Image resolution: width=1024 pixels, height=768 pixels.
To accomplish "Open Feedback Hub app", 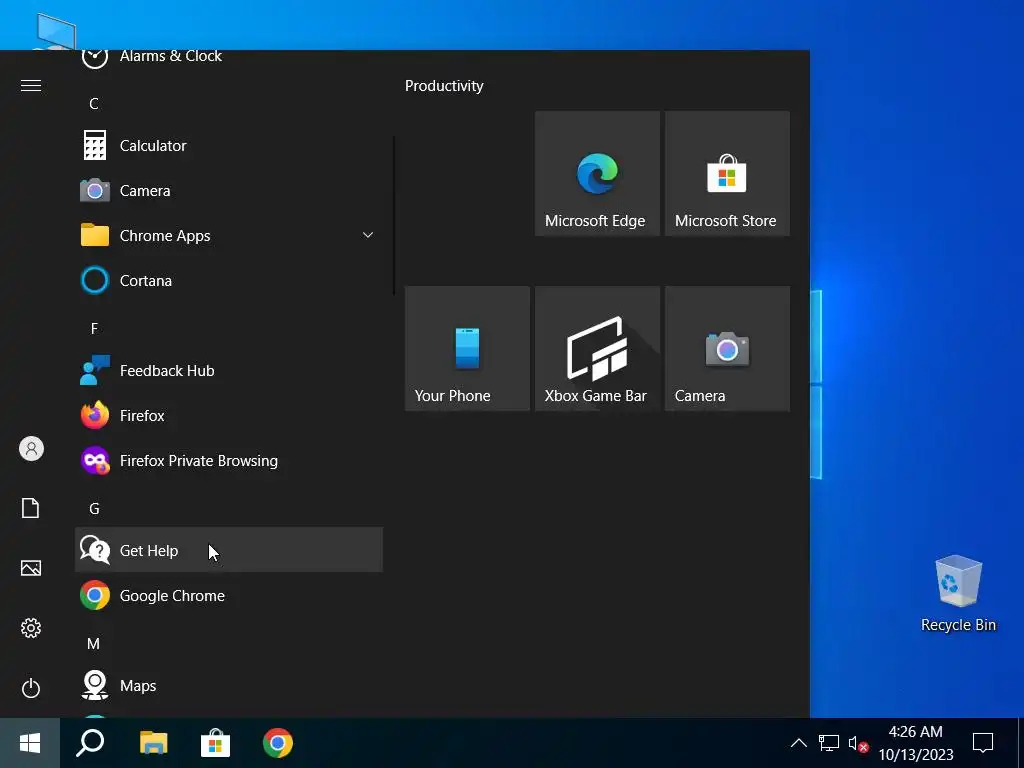I will (x=229, y=370).
